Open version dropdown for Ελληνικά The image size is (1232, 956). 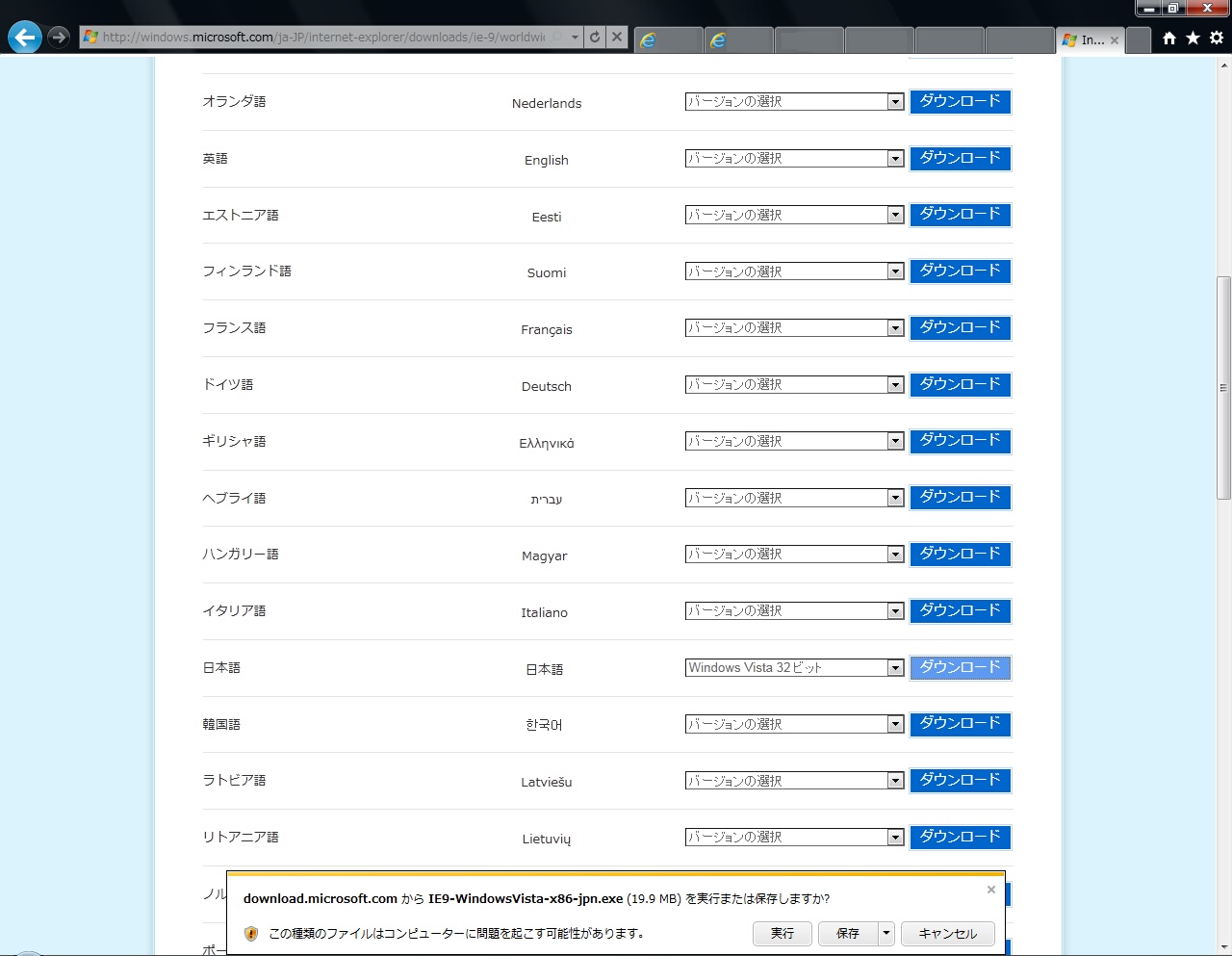tap(795, 441)
